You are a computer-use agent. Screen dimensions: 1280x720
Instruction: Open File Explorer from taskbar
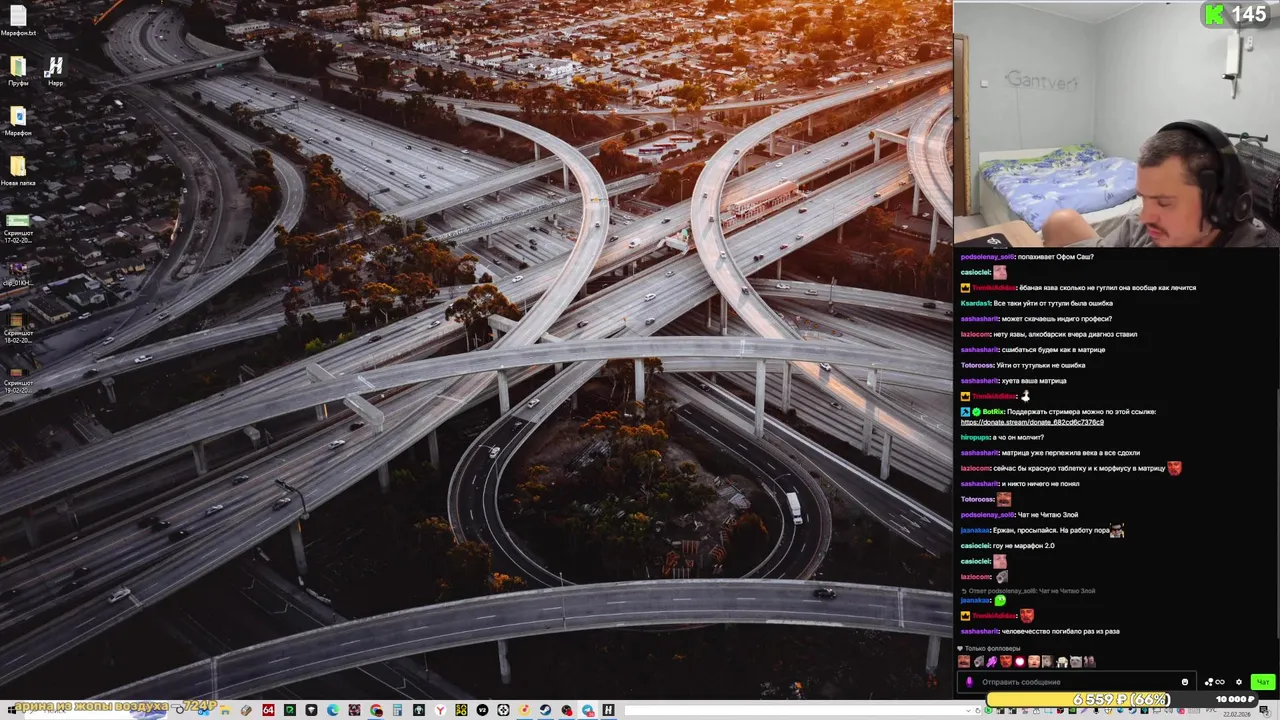click(x=225, y=710)
